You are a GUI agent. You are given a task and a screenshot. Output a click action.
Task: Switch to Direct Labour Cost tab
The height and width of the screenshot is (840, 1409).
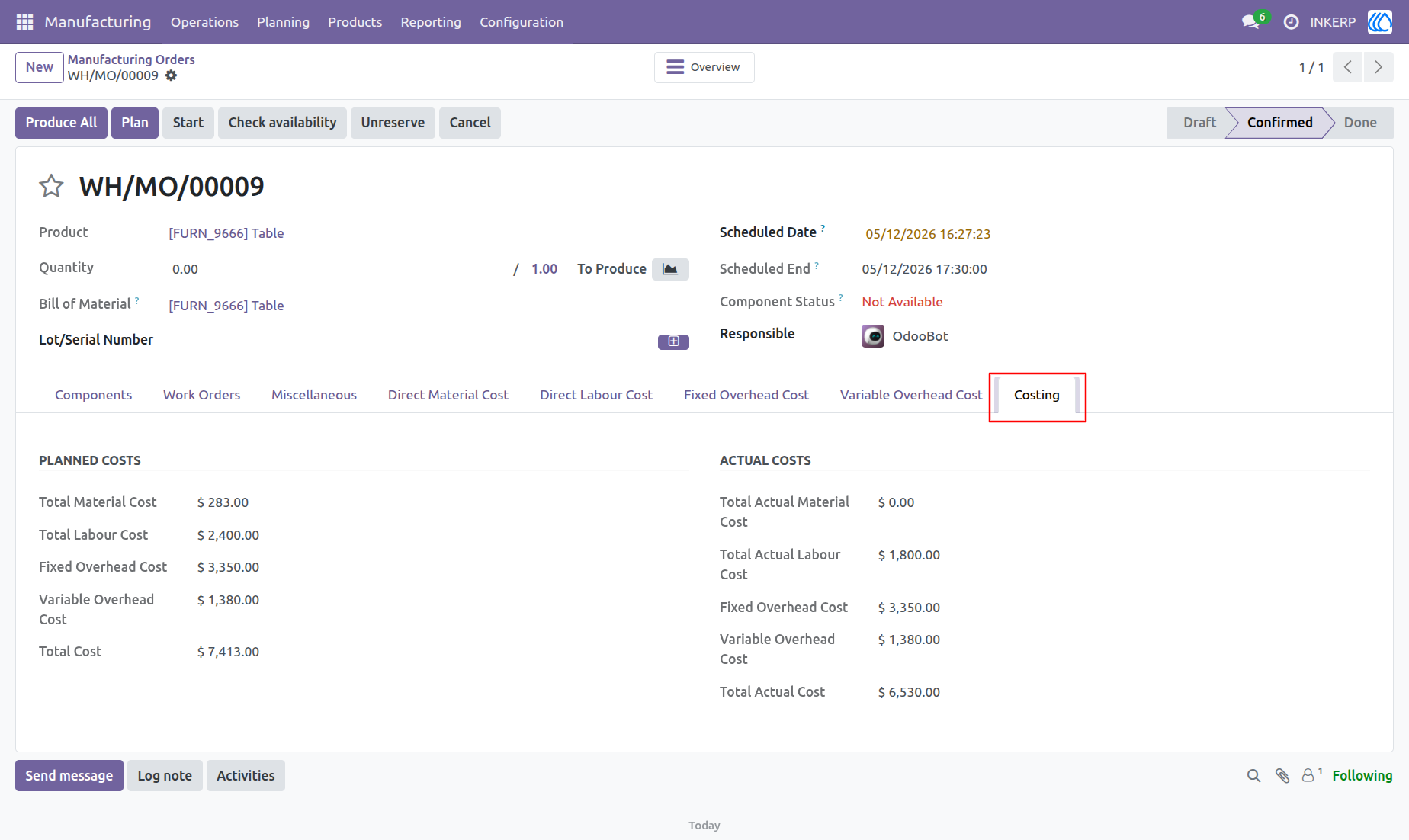tap(596, 395)
